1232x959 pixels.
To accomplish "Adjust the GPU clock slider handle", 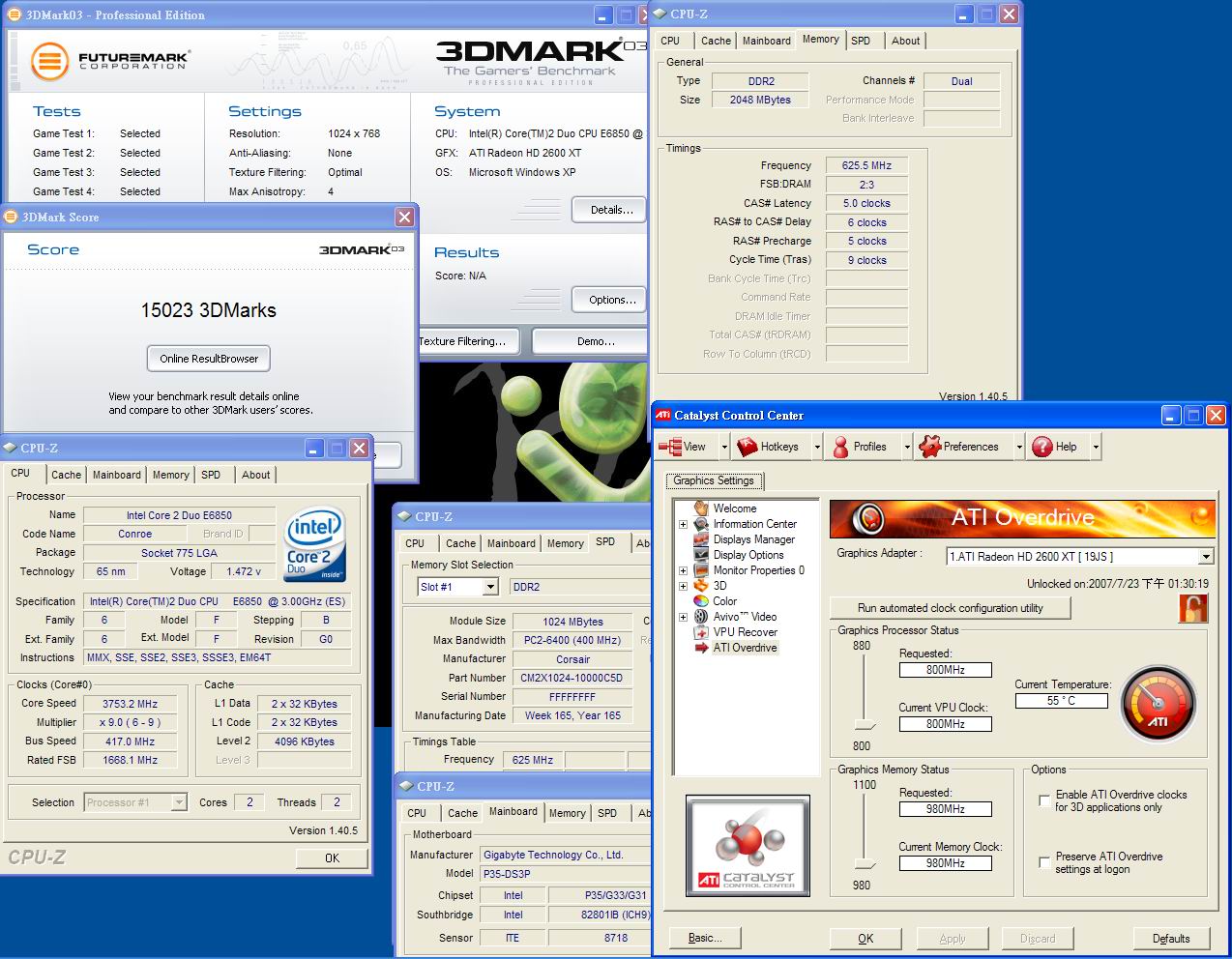I will coord(865,726).
